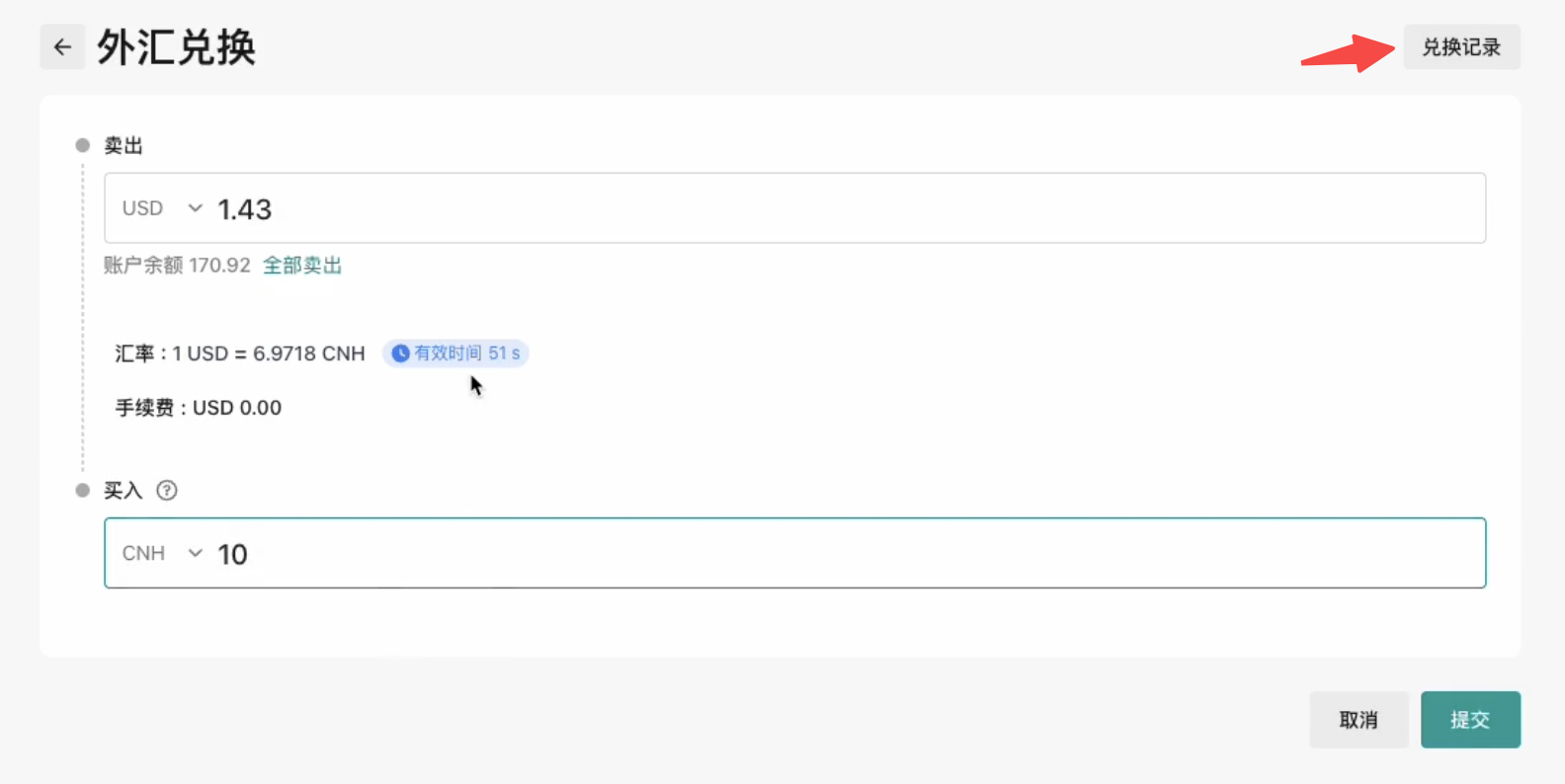Image resolution: width=1565 pixels, height=784 pixels.
Task: Click the 卖出 section label
Action: (124, 146)
